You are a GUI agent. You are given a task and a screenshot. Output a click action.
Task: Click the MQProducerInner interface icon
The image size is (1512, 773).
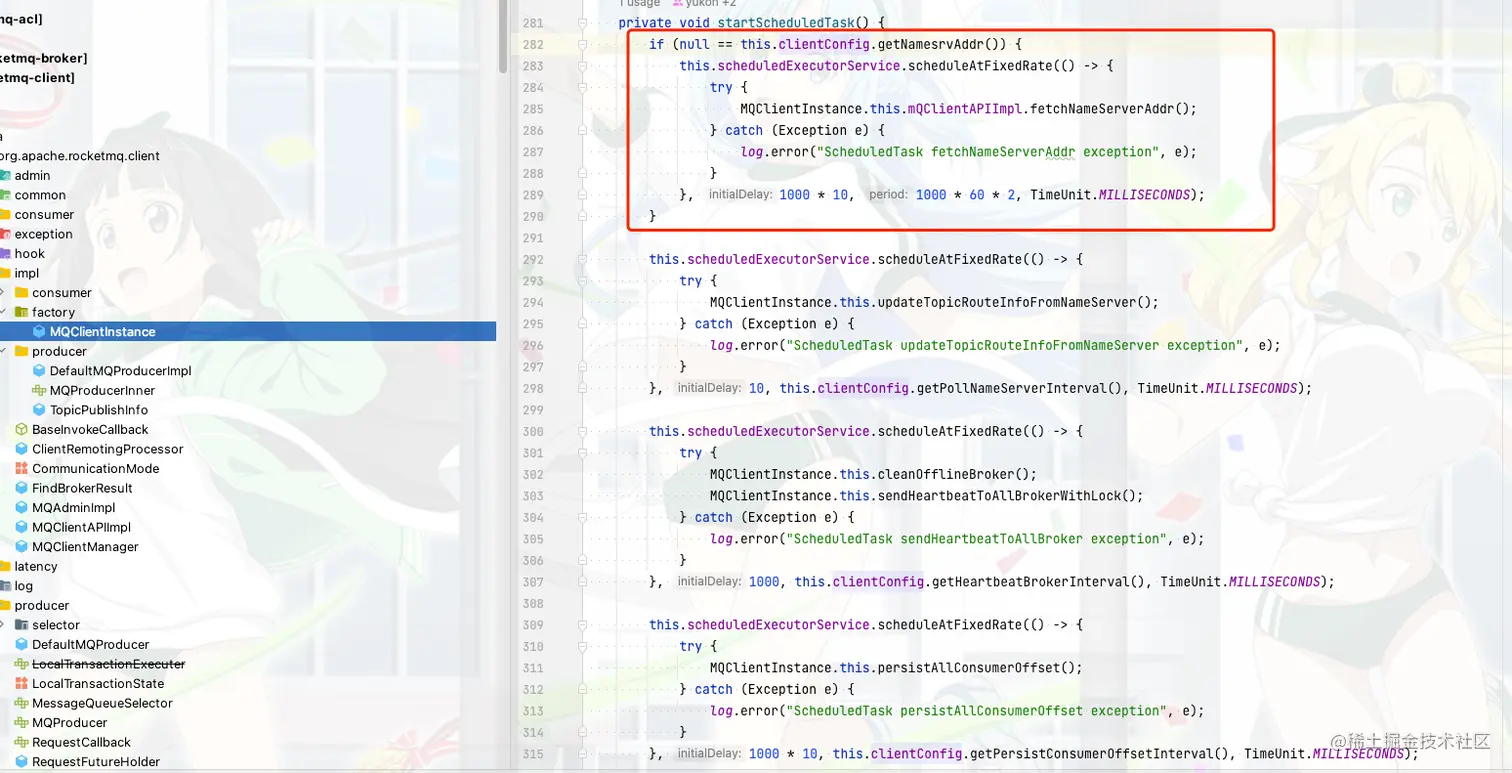39,390
